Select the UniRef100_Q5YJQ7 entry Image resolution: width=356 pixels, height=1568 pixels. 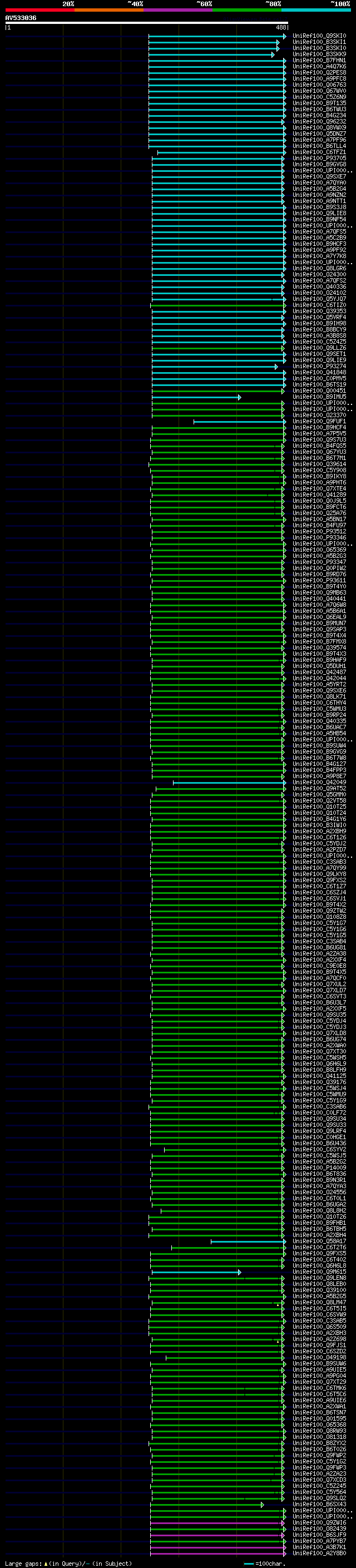(x=319, y=299)
